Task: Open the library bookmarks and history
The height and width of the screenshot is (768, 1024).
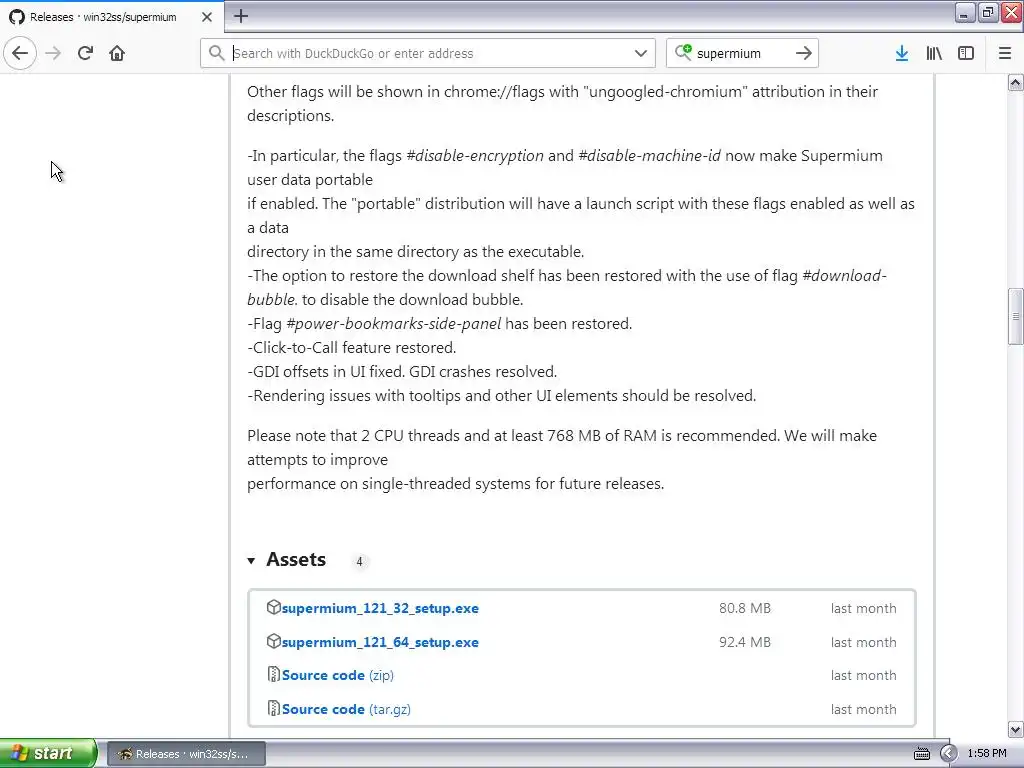Action: 934,53
